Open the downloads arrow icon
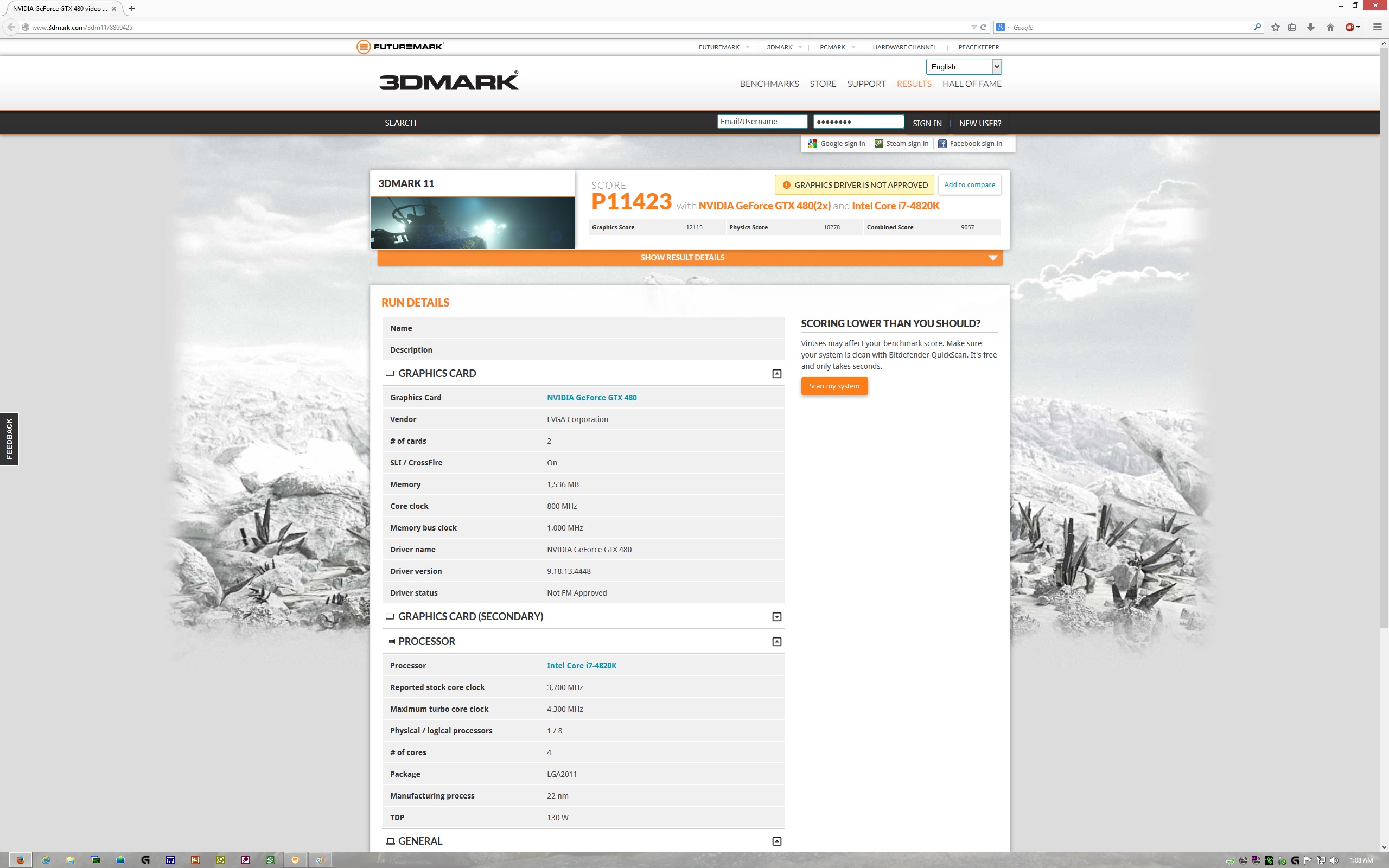 pyautogui.click(x=1310, y=27)
